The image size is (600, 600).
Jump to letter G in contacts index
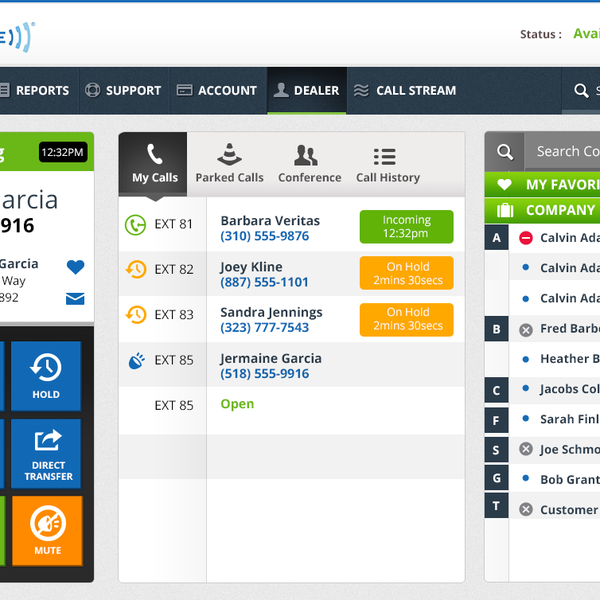pos(496,478)
